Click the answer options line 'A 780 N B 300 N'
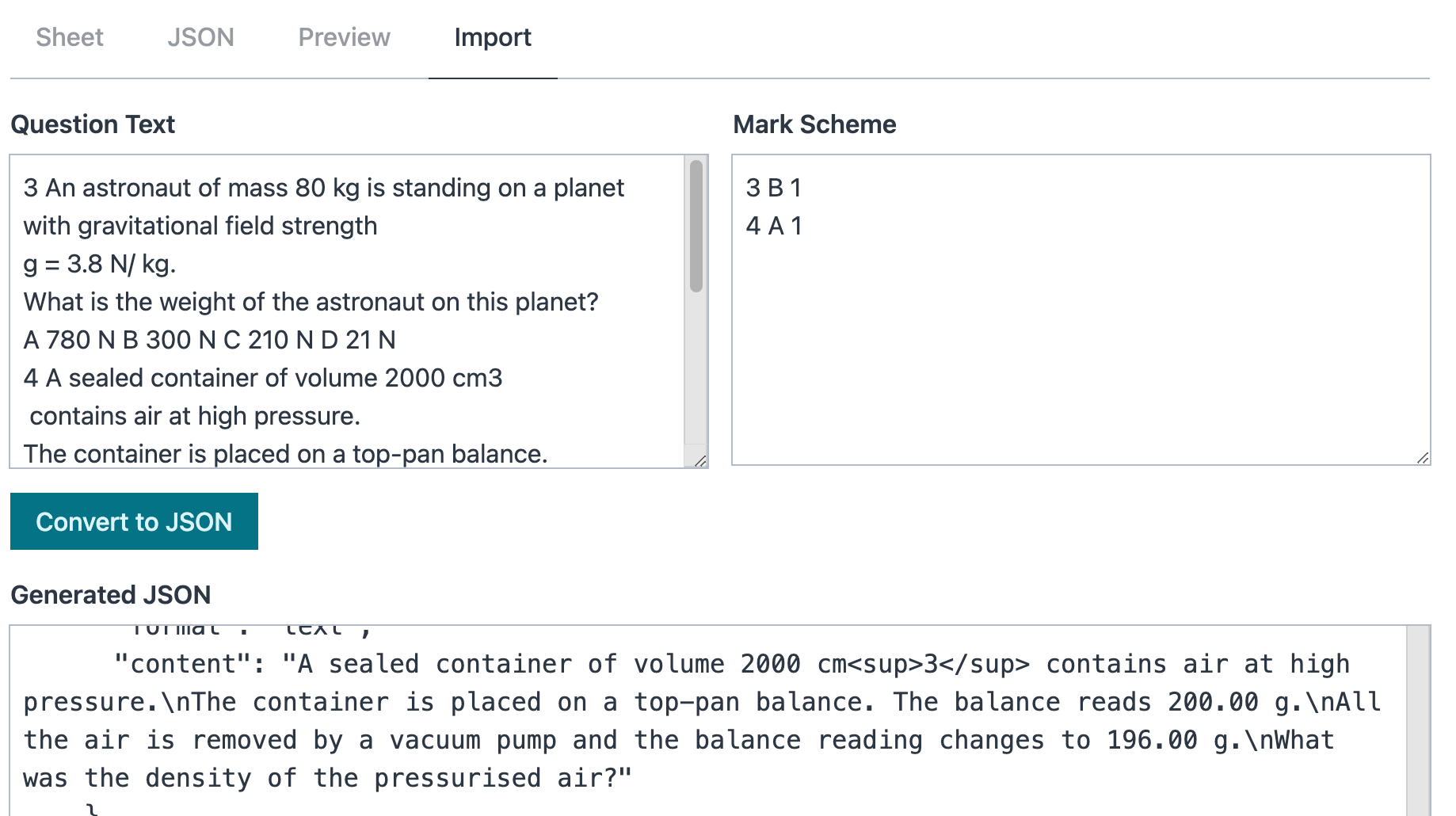This screenshot has height=816, width=1456. tap(209, 340)
